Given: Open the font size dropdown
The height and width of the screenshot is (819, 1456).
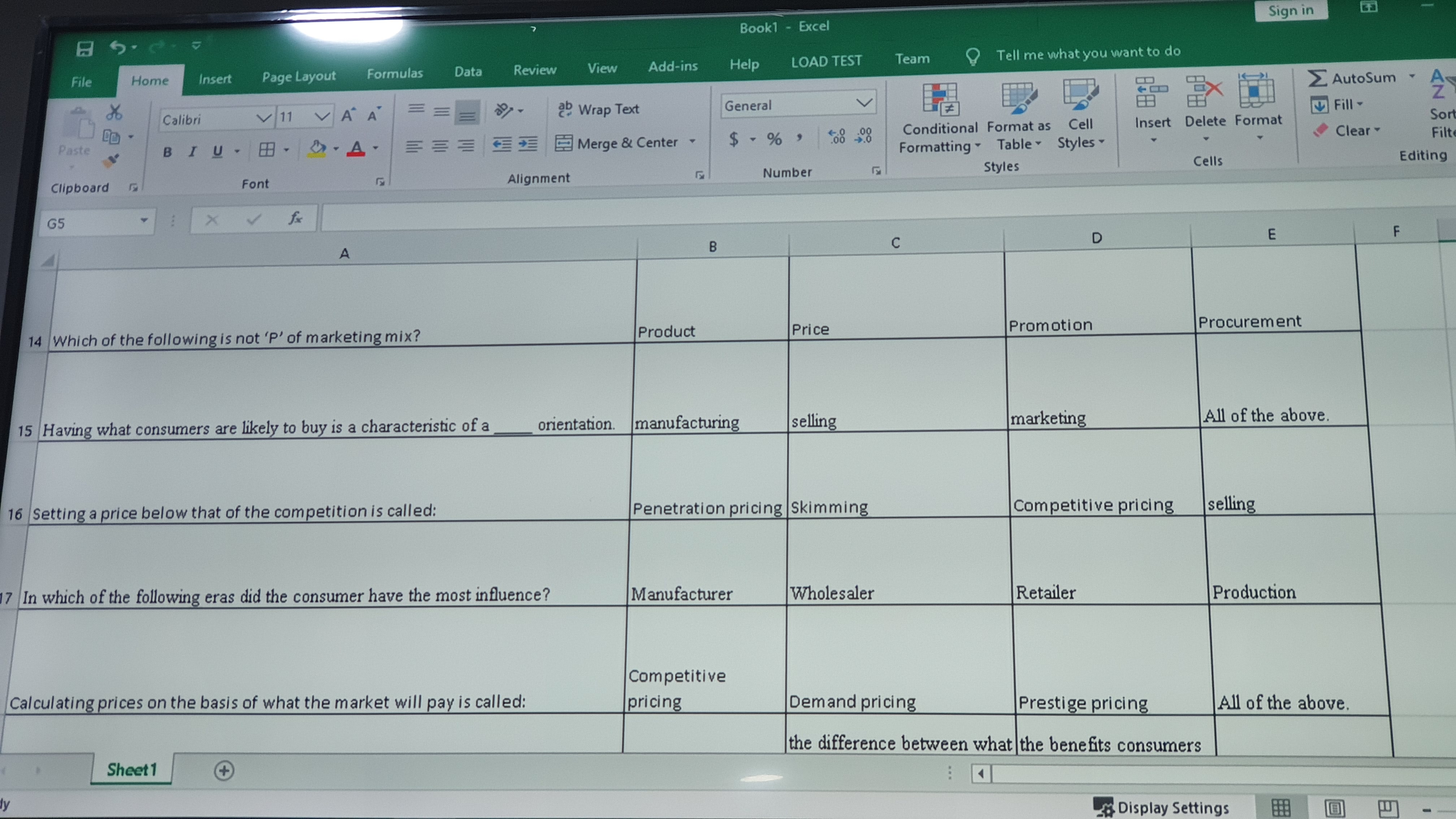Looking at the screenshot, I should pyautogui.click(x=322, y=116).
